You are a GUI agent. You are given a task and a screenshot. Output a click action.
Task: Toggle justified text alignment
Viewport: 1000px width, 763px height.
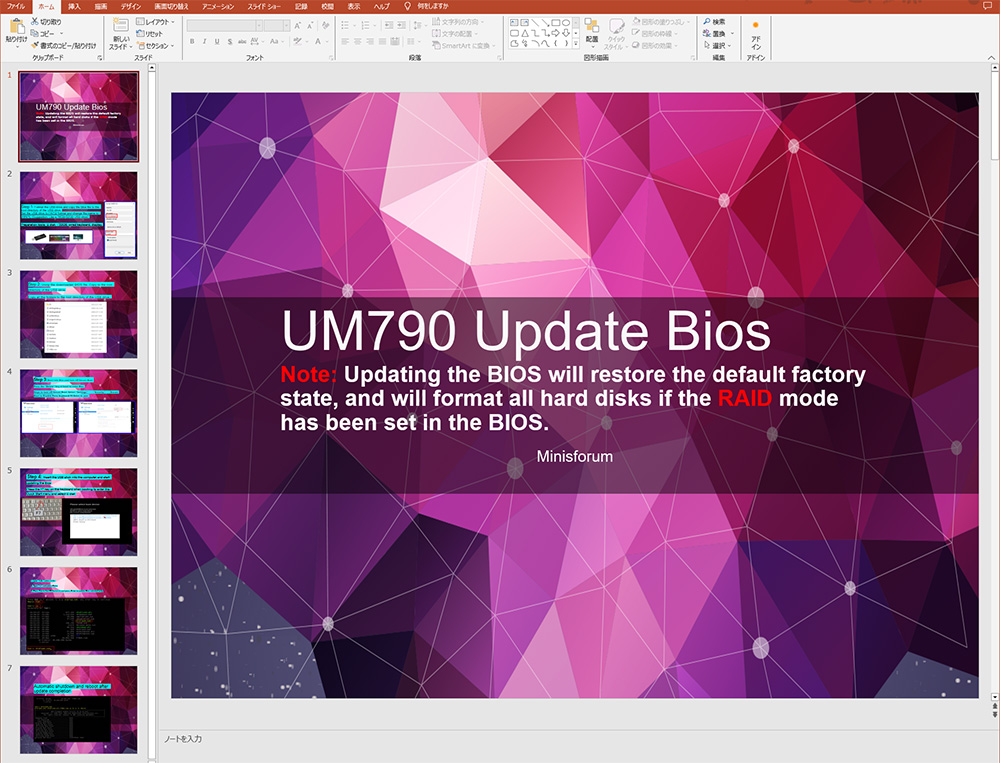(382, 41)
